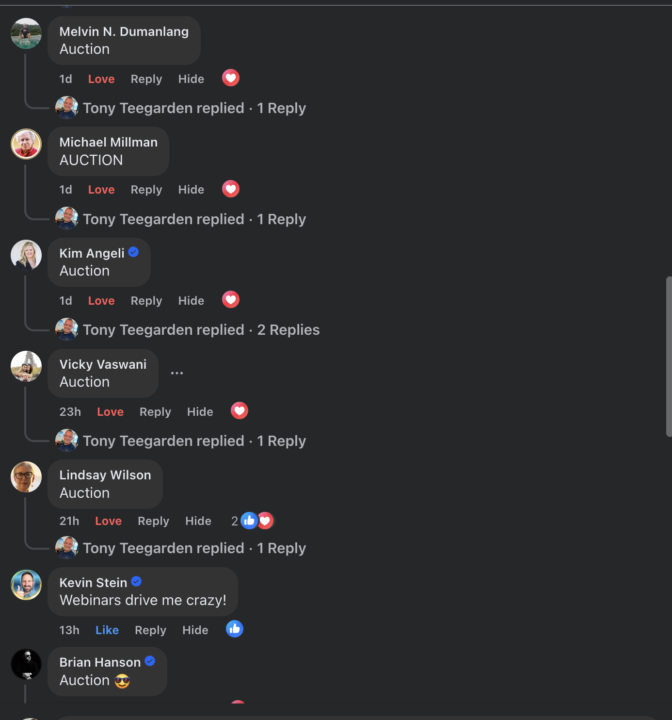Viewport: 672px width, 720px height.
Task: Click the vertical scrollbar thumb
Action: 669,356
